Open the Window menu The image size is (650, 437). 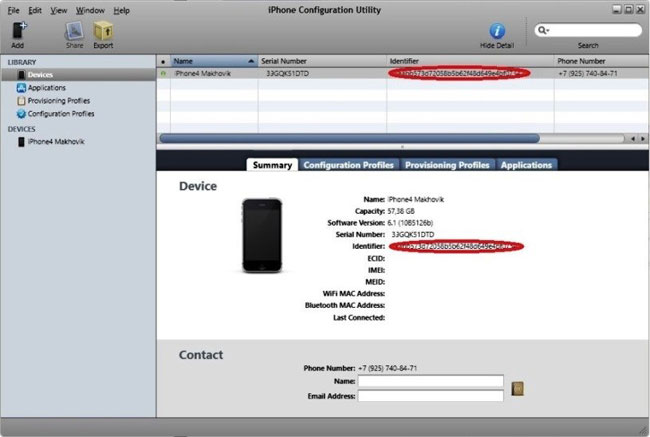(90, 10)
